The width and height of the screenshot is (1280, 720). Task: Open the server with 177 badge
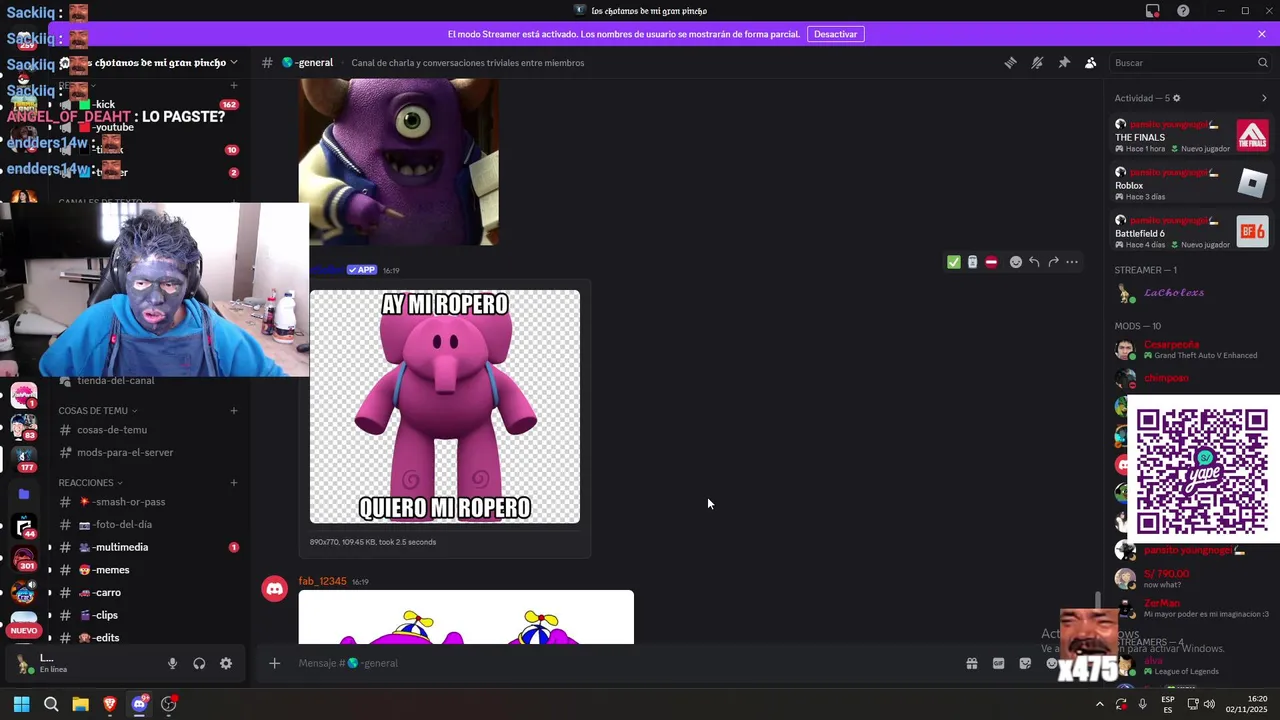tap(24, 459)
